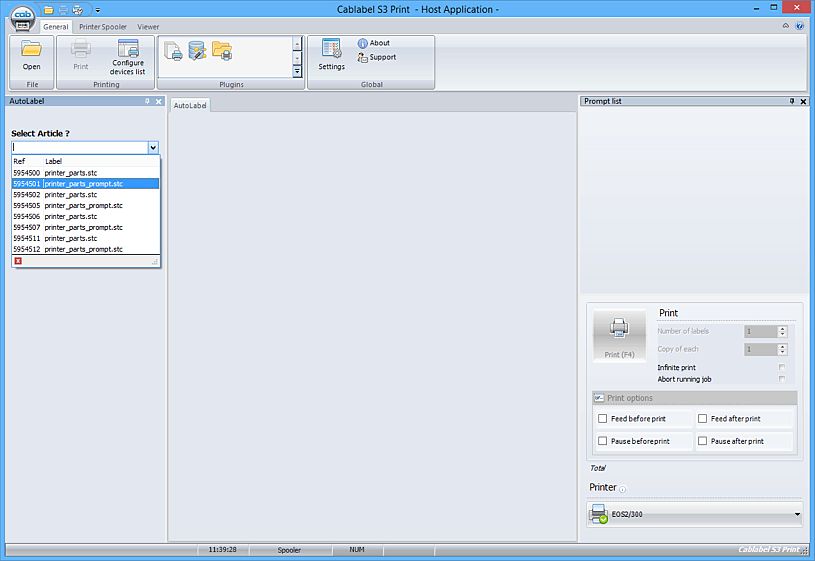Click the Spooler status bar entry
The height and width of the screenshot is (561, 815).
click(x=289, y=550)
